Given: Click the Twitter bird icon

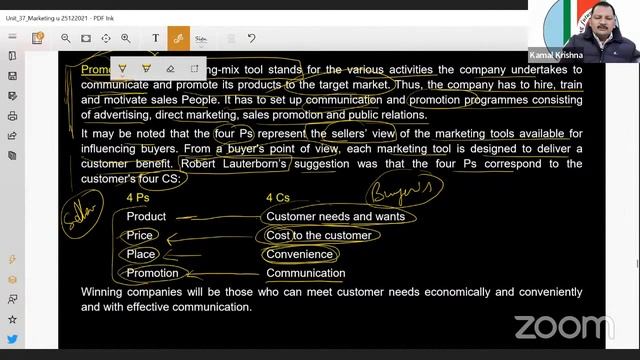Looking at the screenshot, I should point(12,339).
